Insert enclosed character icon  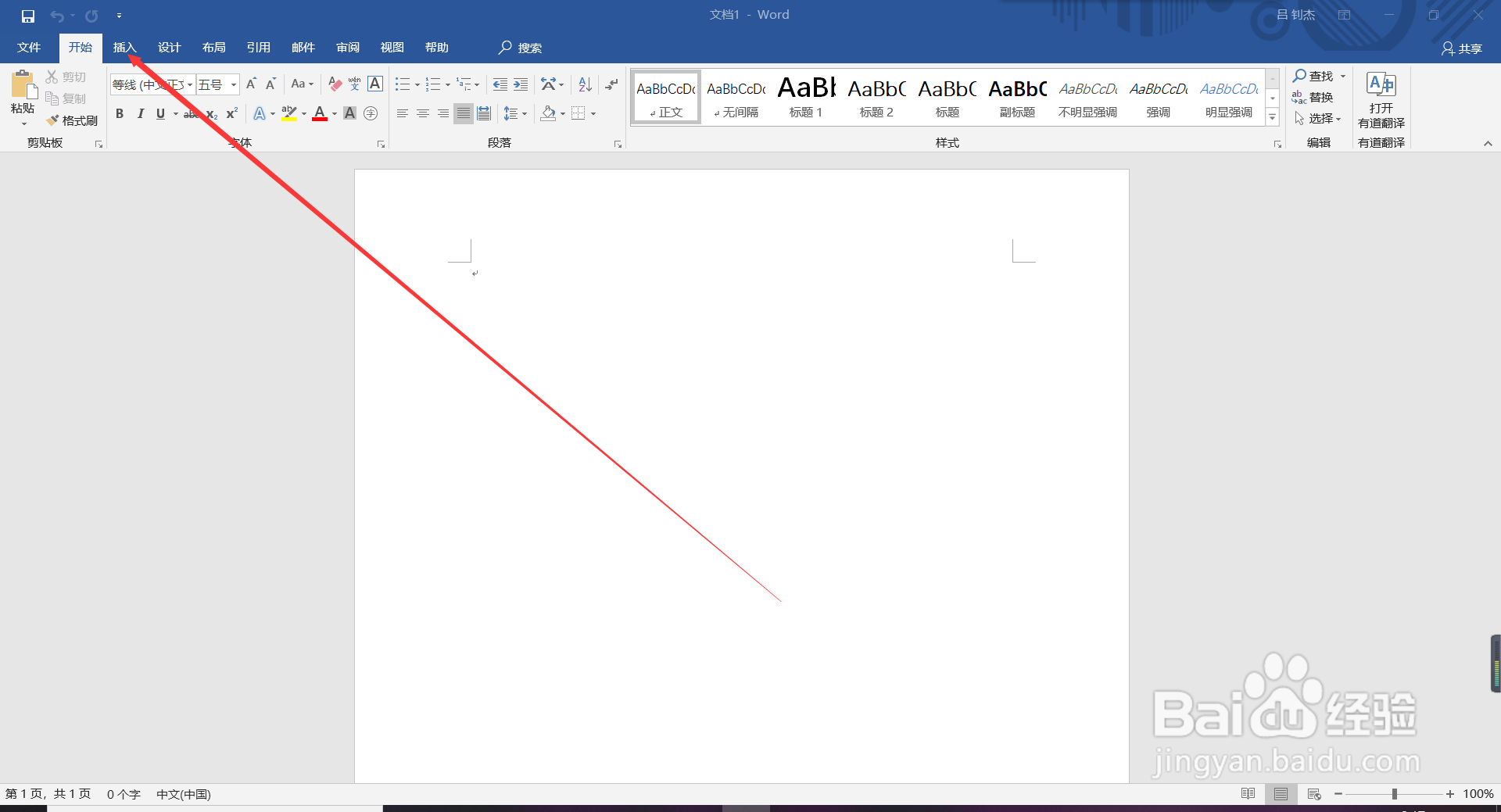click(371, 114)
